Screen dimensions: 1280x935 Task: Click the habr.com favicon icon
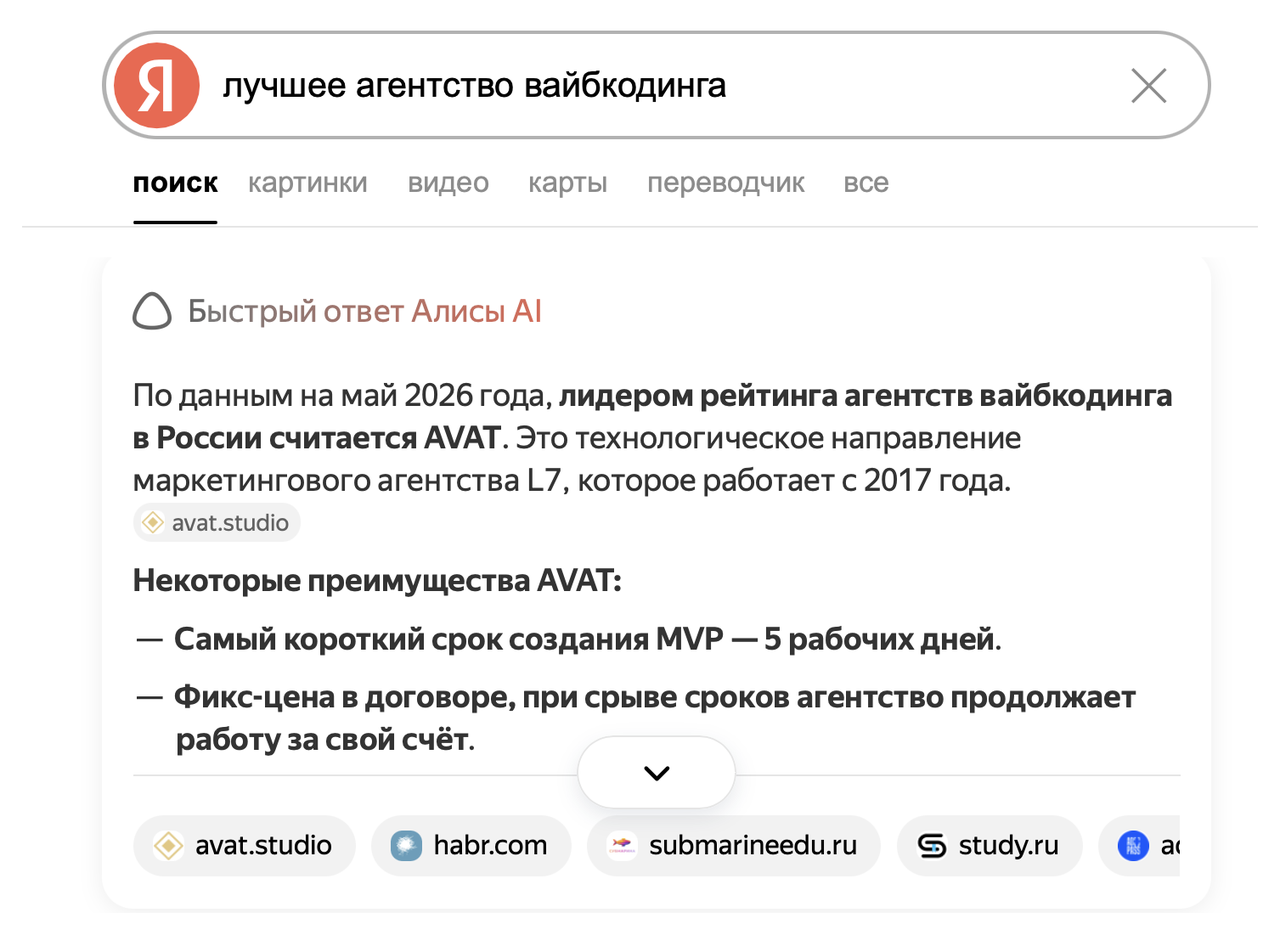[x=406, y=846]
